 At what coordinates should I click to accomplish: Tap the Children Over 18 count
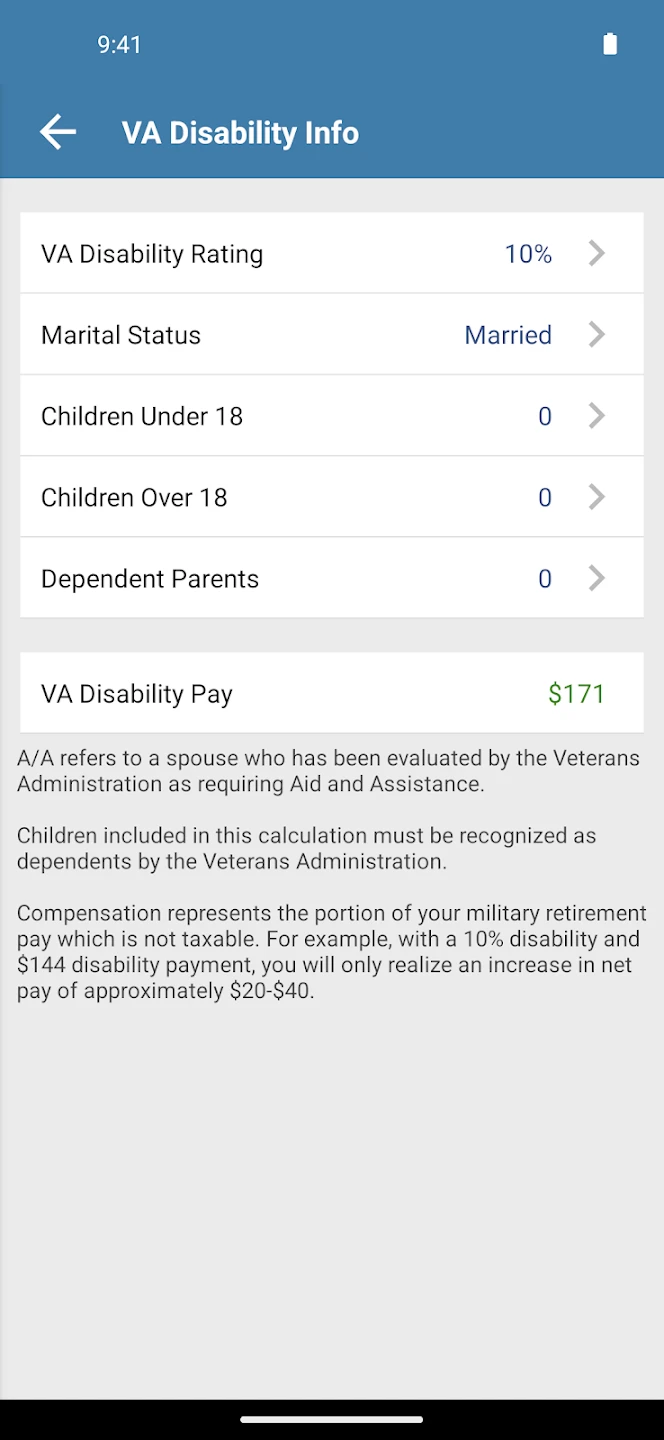point(545,497)
